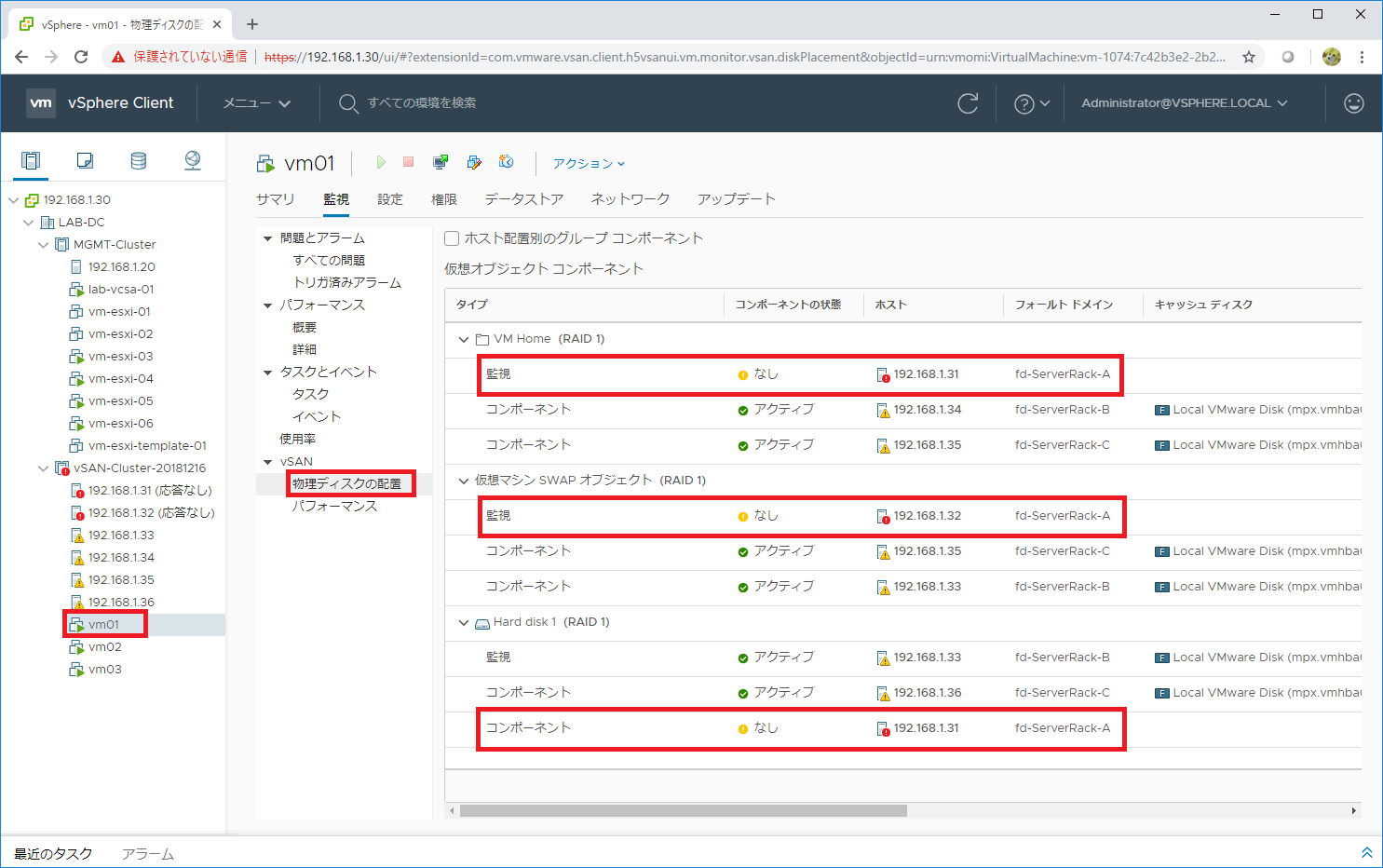Screen dimensions: 1383x868
Task: Select lab-vcsa-01 in the tree
Action: coord(121,290)
